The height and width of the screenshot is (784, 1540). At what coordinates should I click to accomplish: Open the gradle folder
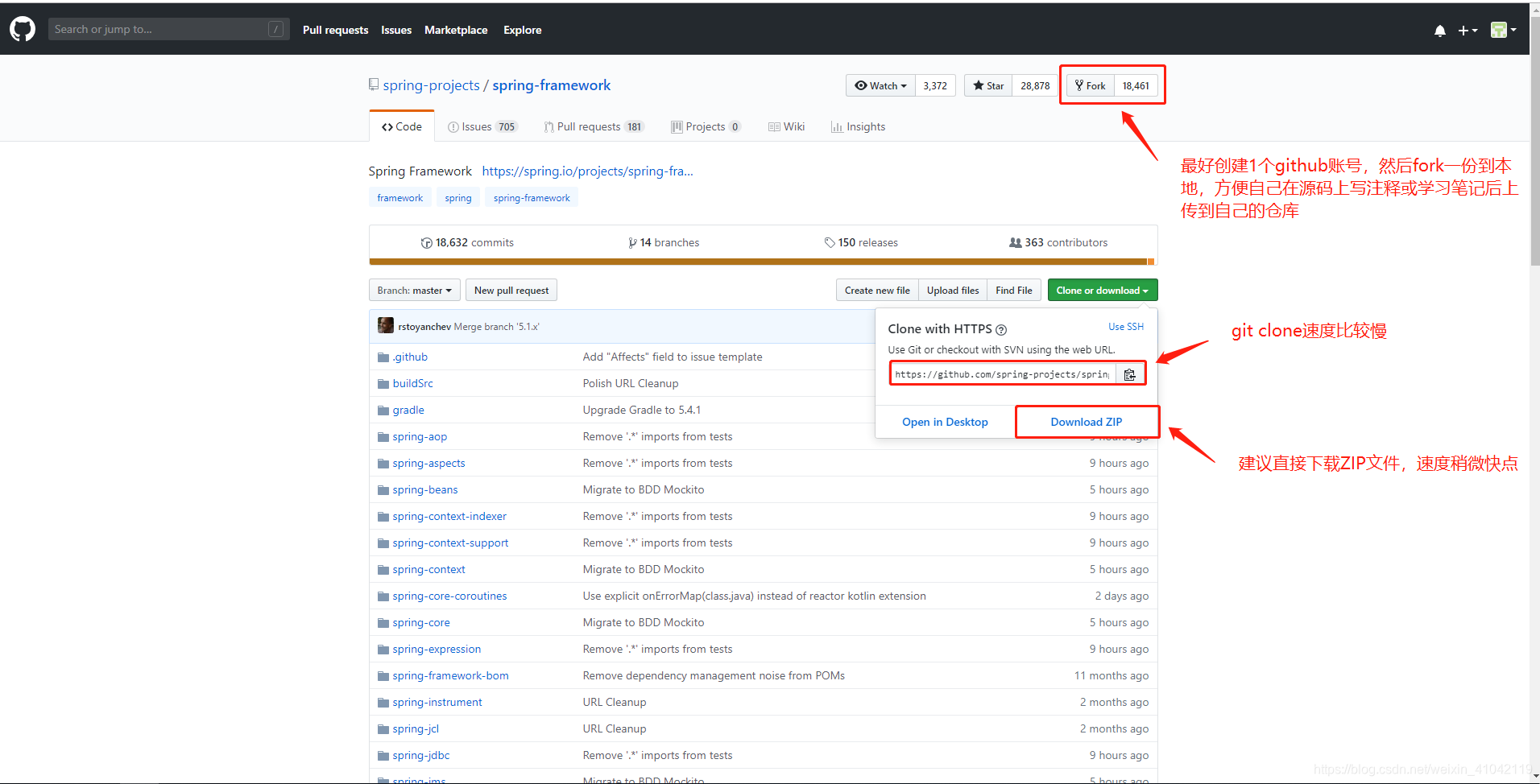(x=408, y=410)
